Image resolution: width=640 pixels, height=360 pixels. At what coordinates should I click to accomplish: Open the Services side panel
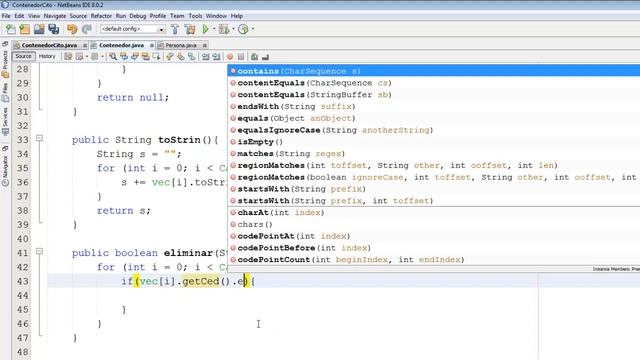5,121
